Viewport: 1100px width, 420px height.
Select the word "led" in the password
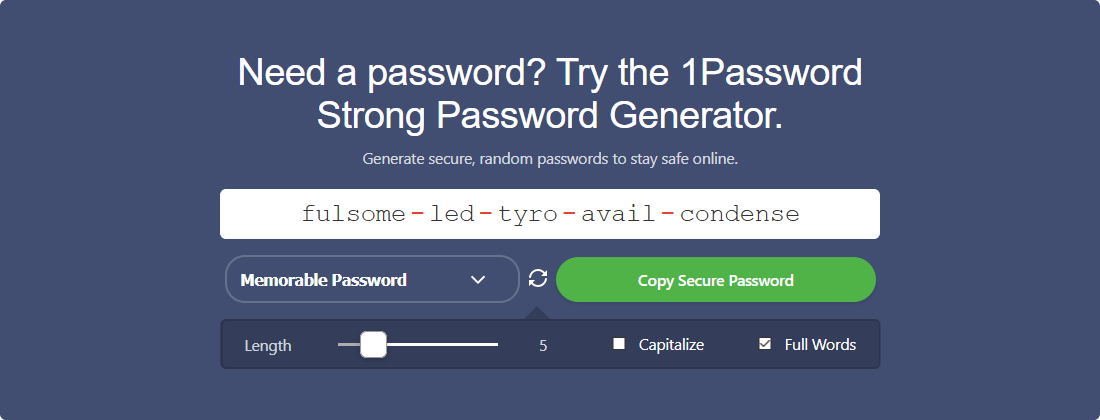(452, 214)
